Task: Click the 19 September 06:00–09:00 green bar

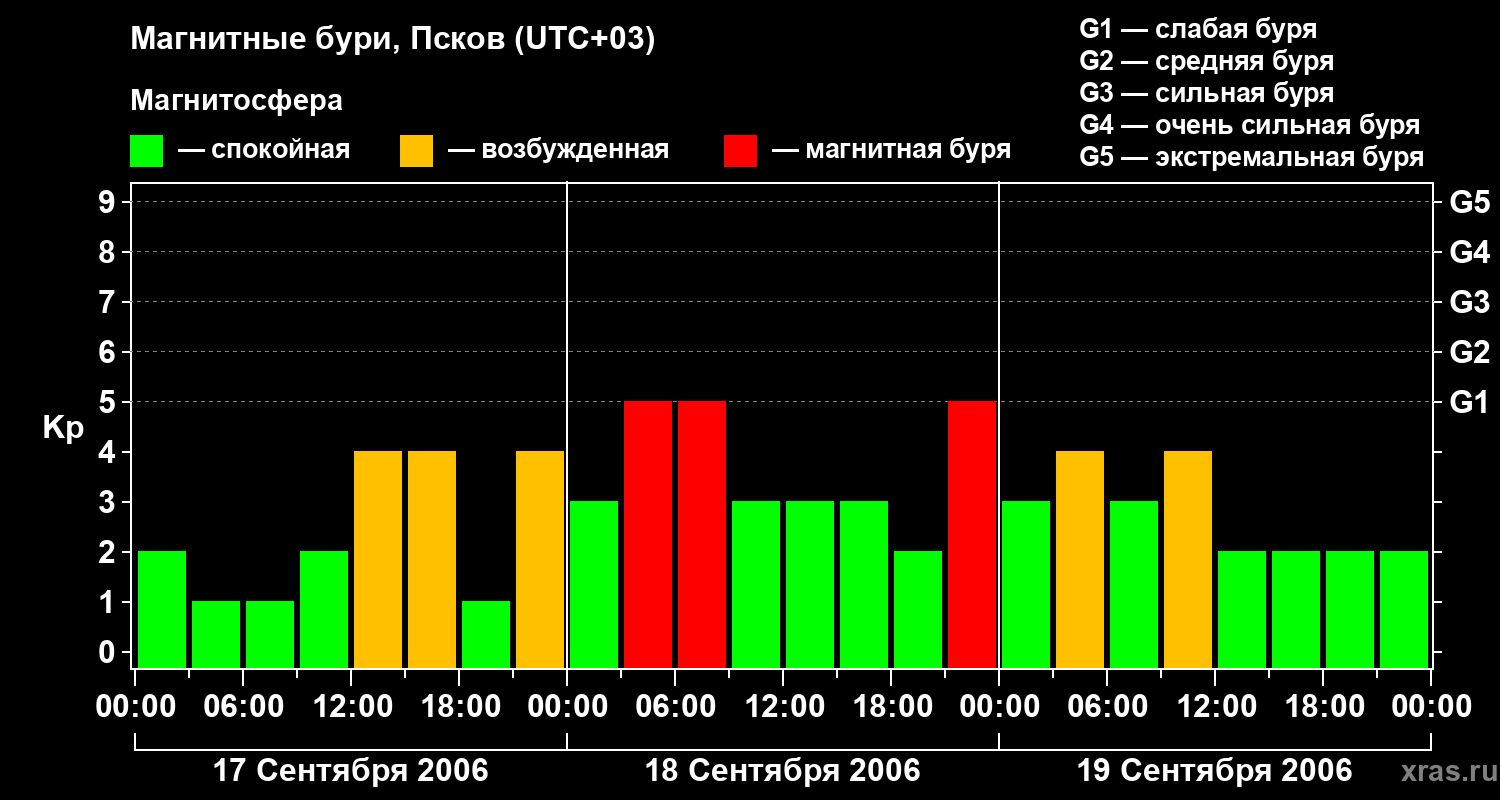Action: (1134, 584)
